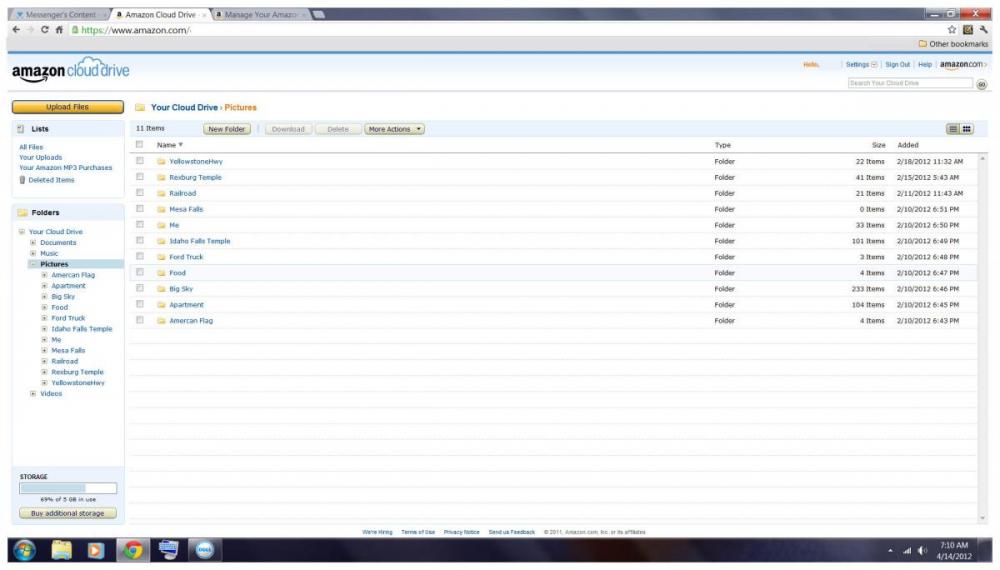Open the More Actions dropdown
This screenshot has width=1000, height=570.
[394, 129]
